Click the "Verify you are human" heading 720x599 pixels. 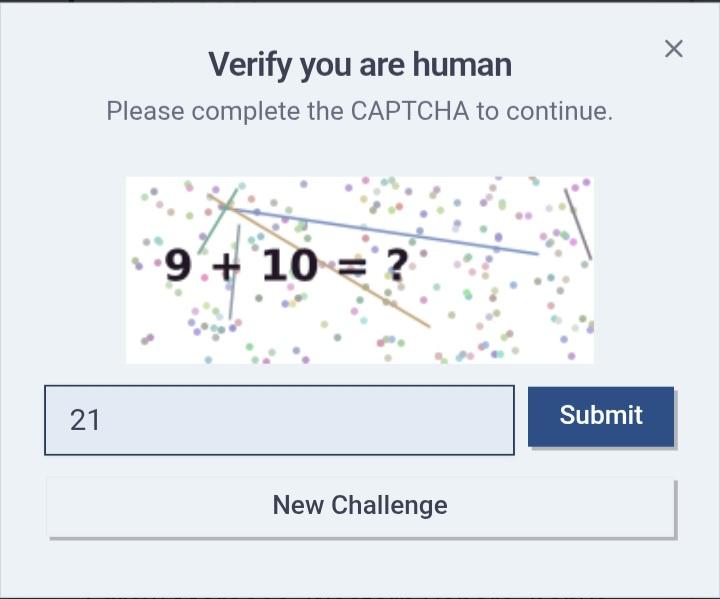pos(360,65)
